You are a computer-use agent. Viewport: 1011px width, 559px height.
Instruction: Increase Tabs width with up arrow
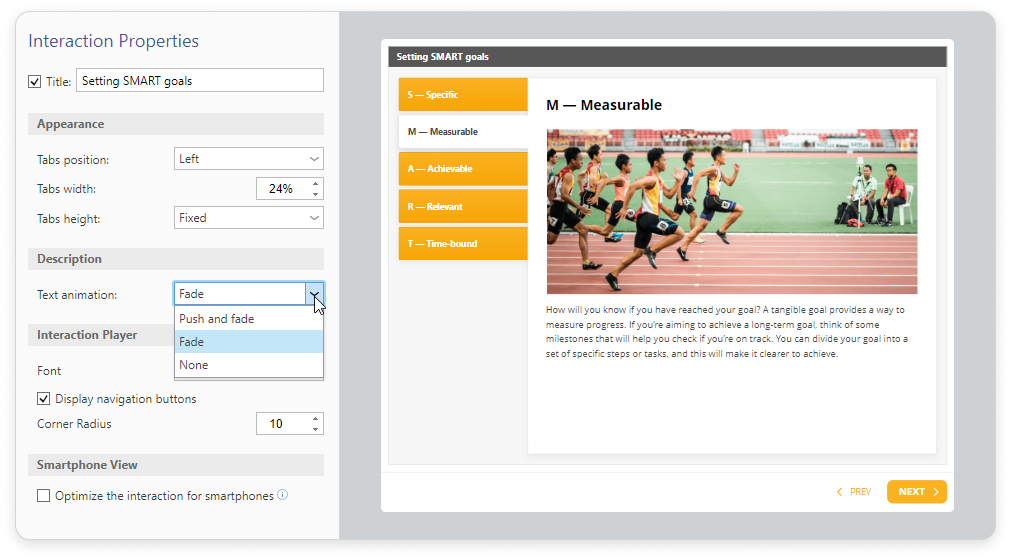[316, 183]
